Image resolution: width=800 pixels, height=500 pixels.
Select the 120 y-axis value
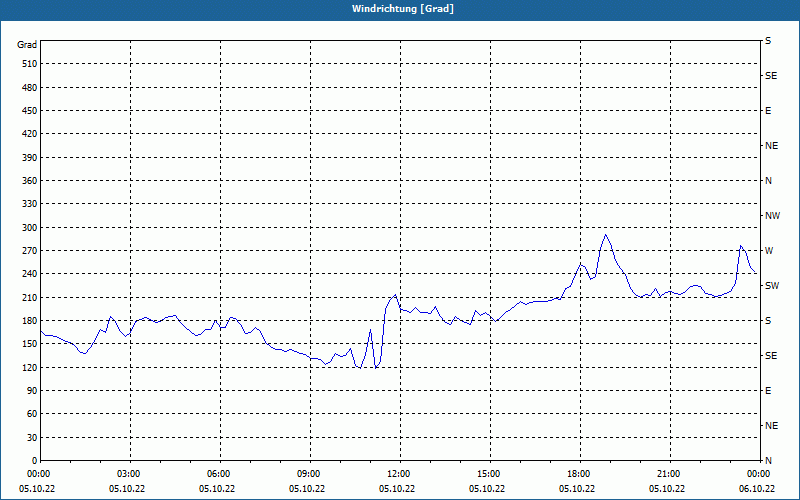click(x=30, y=367)
